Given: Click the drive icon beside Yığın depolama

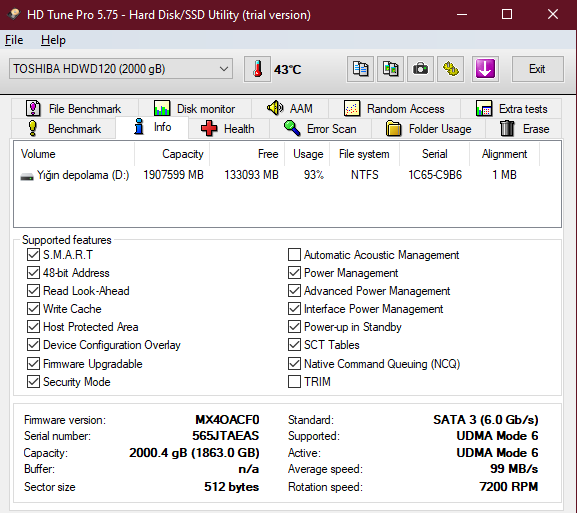Looking at the screenshot, I should 27,177.
